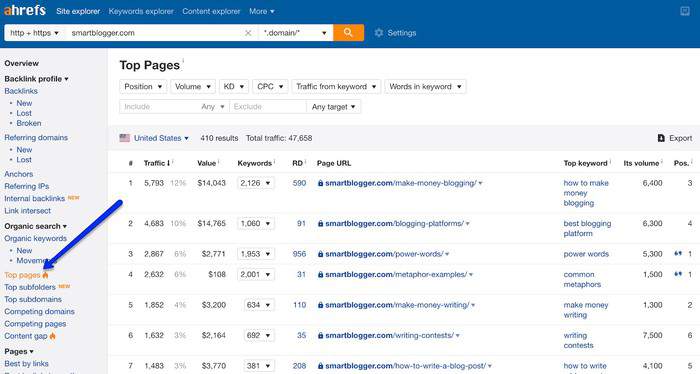Click the Export button
The image size is (700, 374).
pyautogui.click(x=675, y=138)
